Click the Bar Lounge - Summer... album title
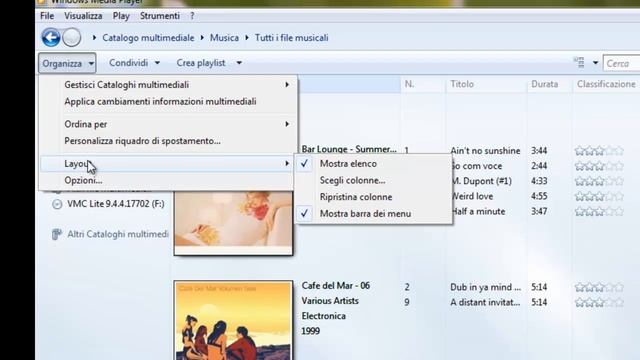Viewport: 640px width, 360px height. [349, 149]
